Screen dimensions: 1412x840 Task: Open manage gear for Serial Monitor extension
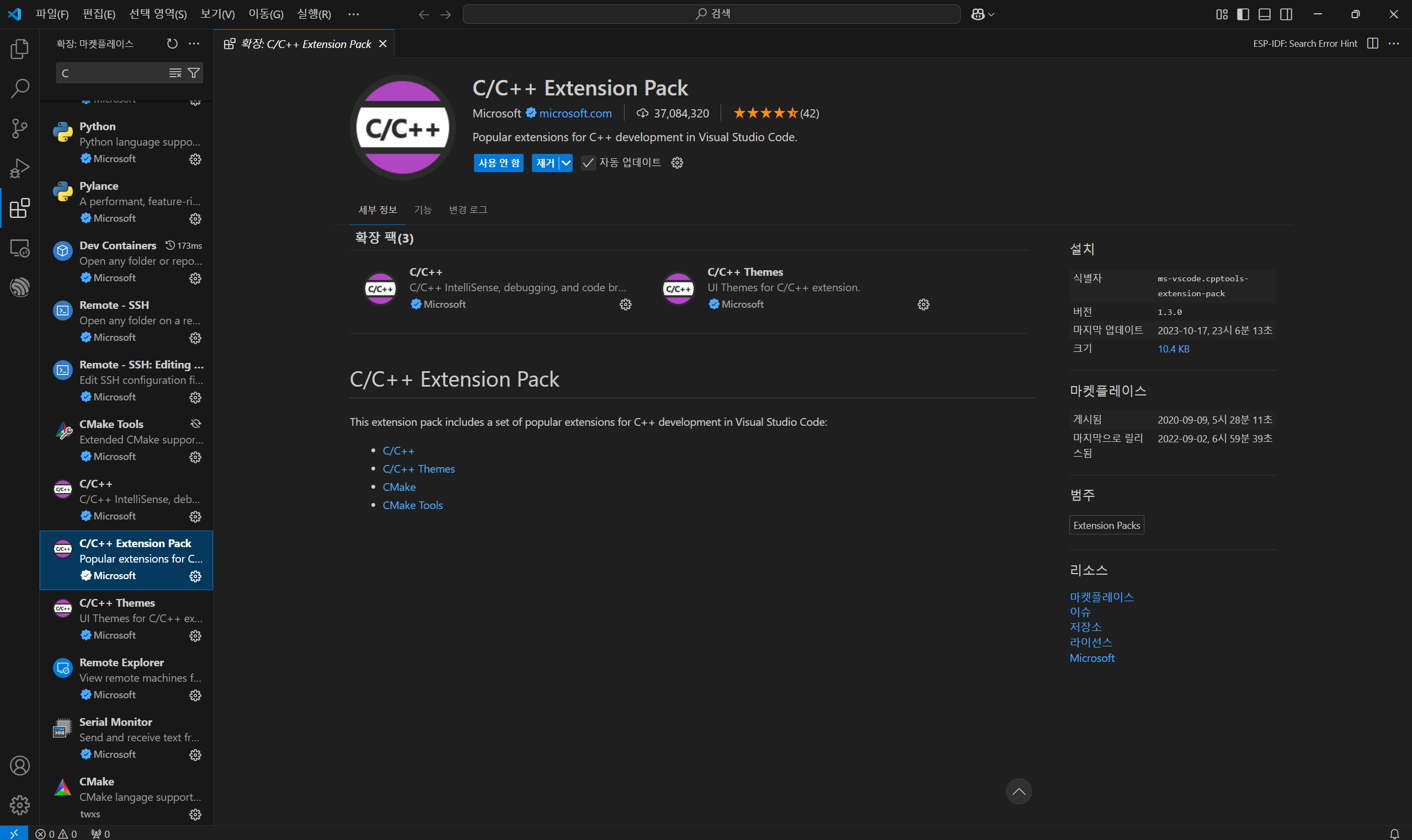(195, 755)
